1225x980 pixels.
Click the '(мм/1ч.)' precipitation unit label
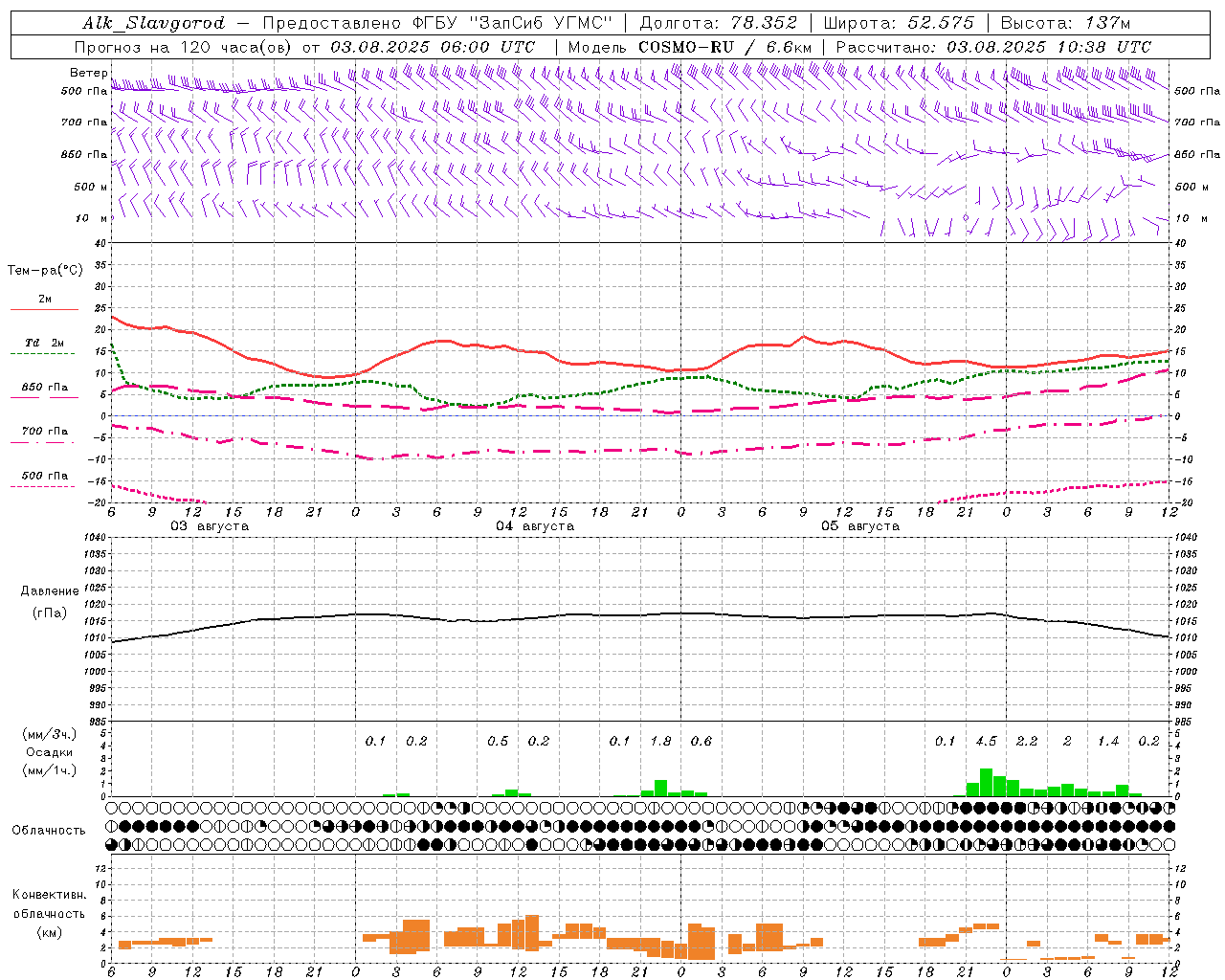click(x=50, y=770)
